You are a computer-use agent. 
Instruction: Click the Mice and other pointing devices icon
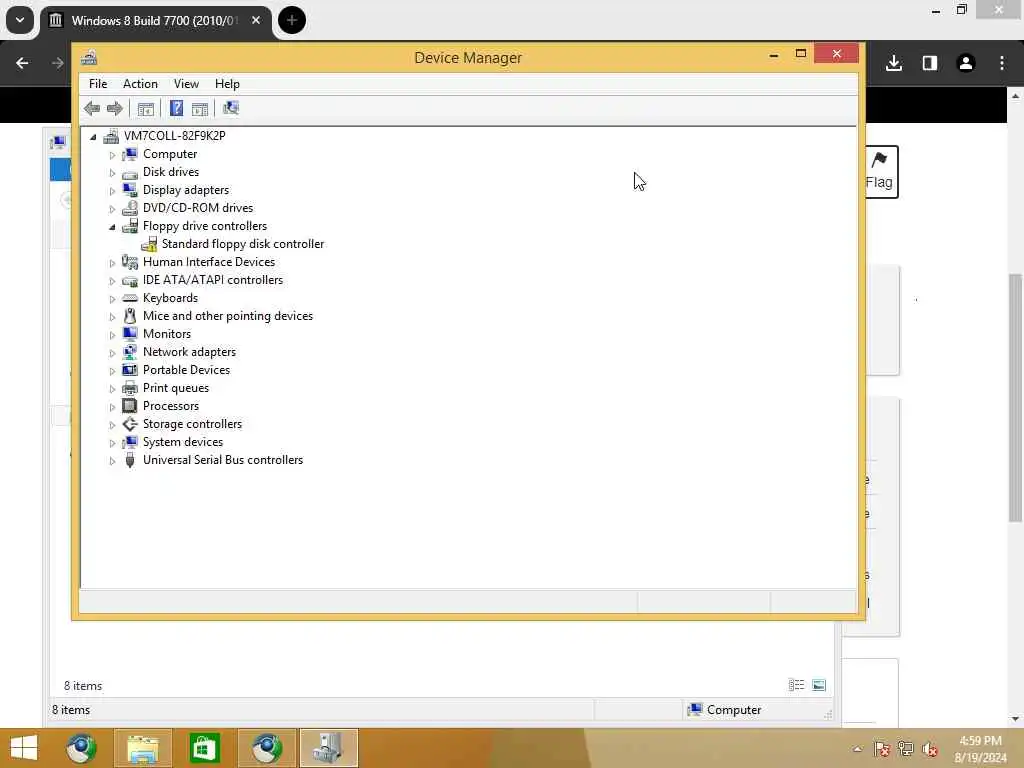point(130,316)
